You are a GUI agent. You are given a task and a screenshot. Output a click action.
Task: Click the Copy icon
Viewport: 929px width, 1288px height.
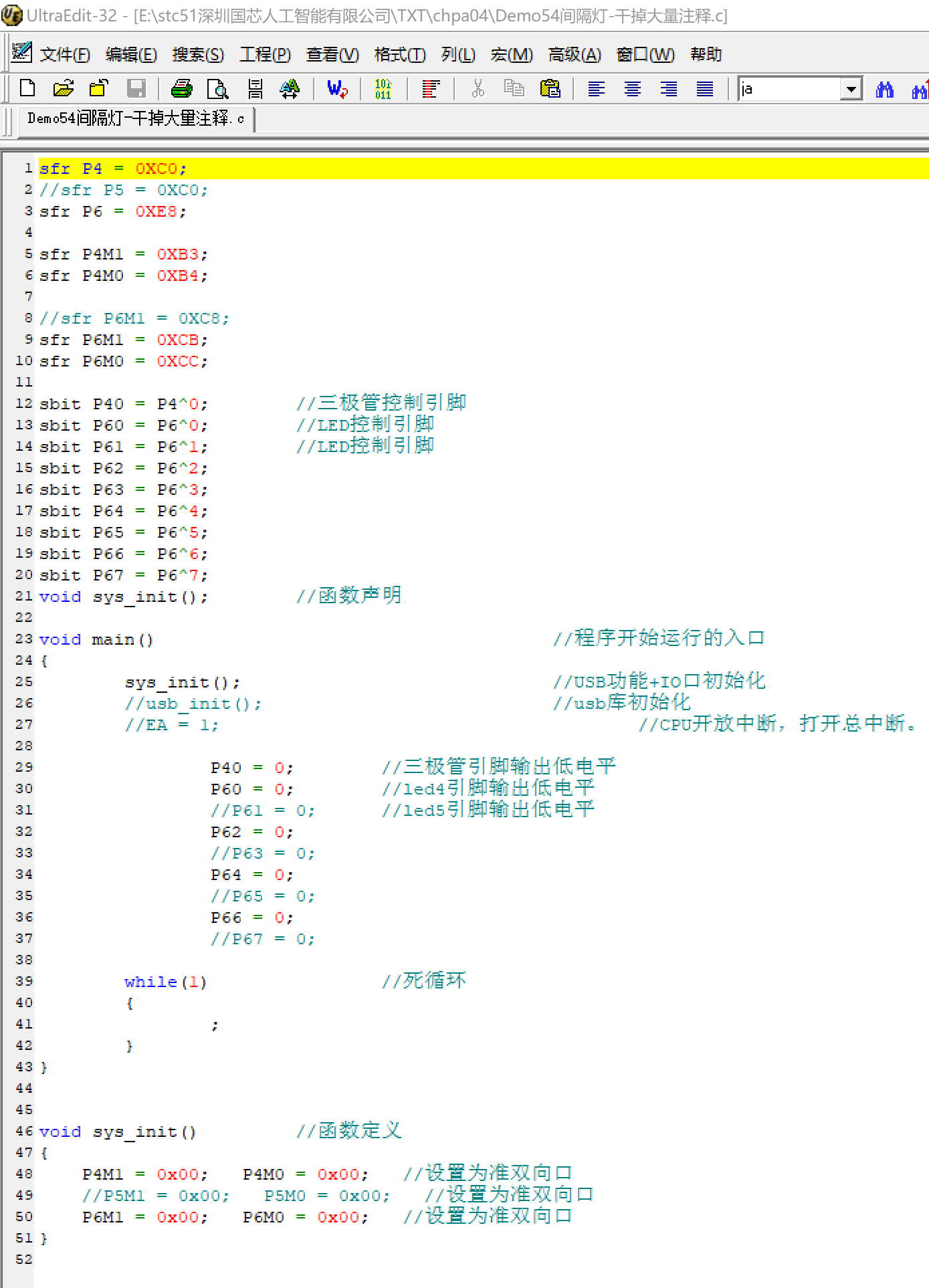click(x=514, y=88)
